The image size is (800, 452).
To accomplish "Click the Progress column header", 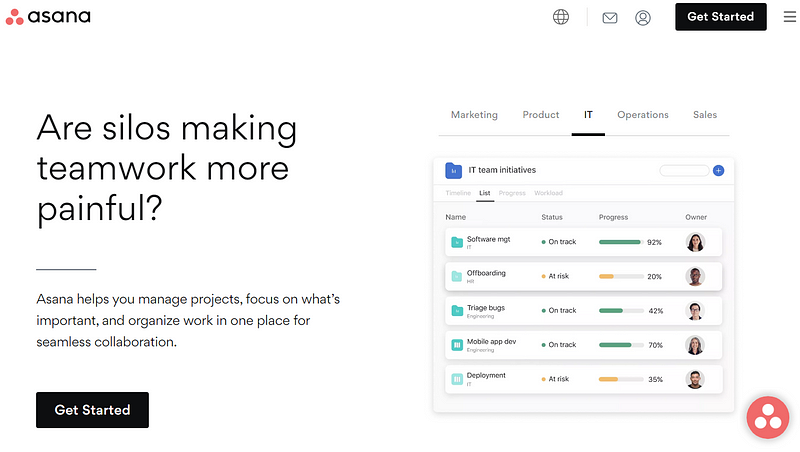I will tap(613, 217).
